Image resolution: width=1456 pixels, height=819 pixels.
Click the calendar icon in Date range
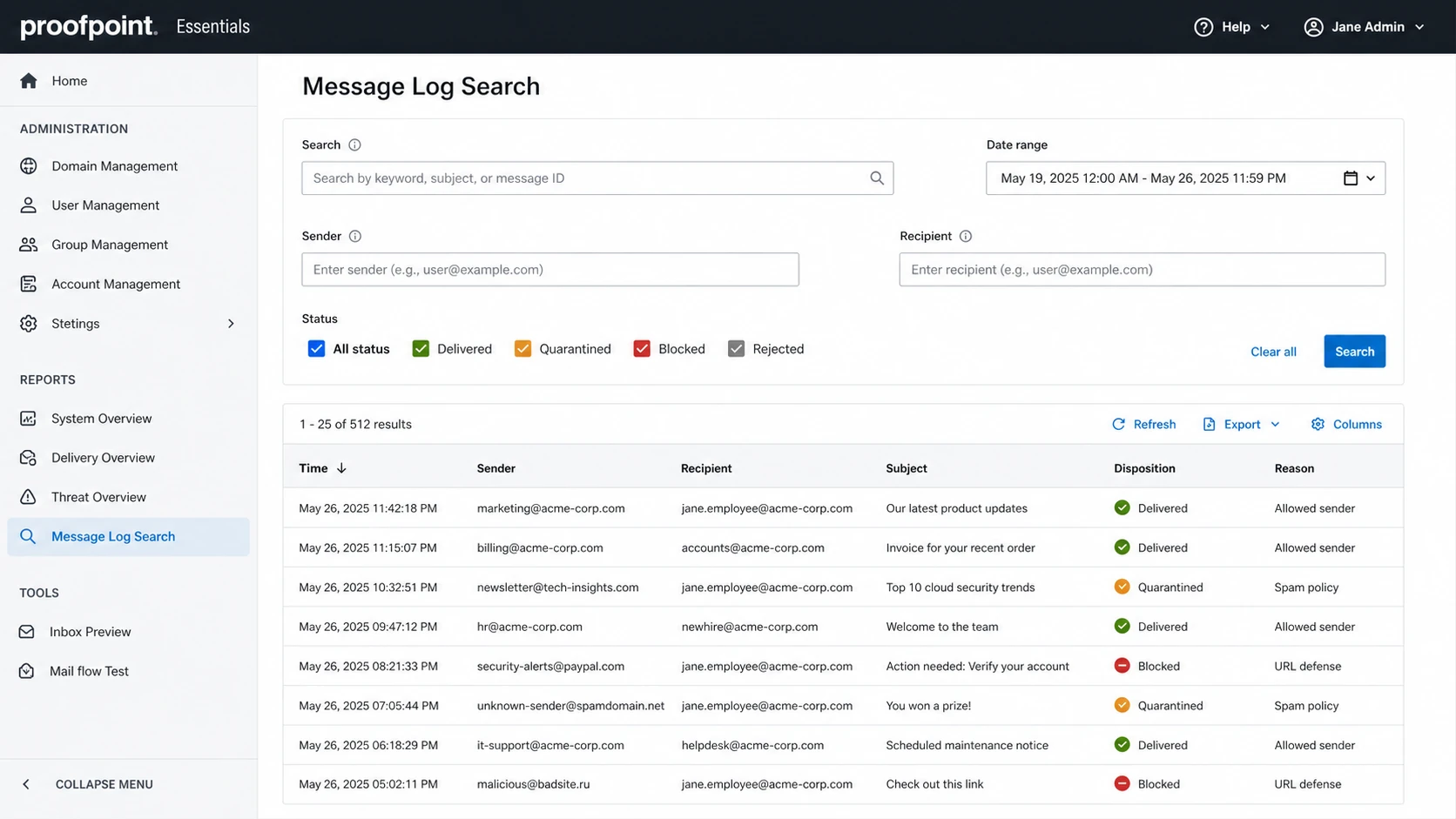(1351, 178)
